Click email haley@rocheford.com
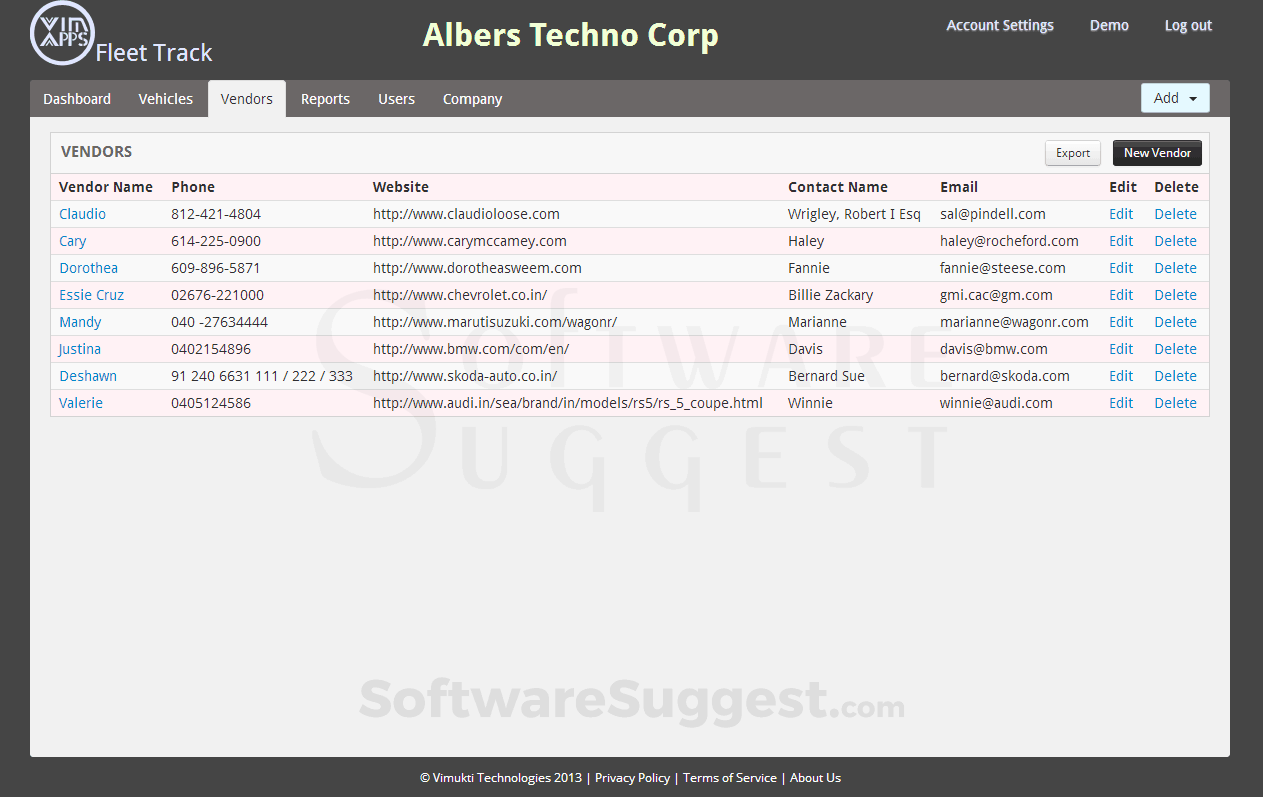1263x797 pixels. [1009, 241]
